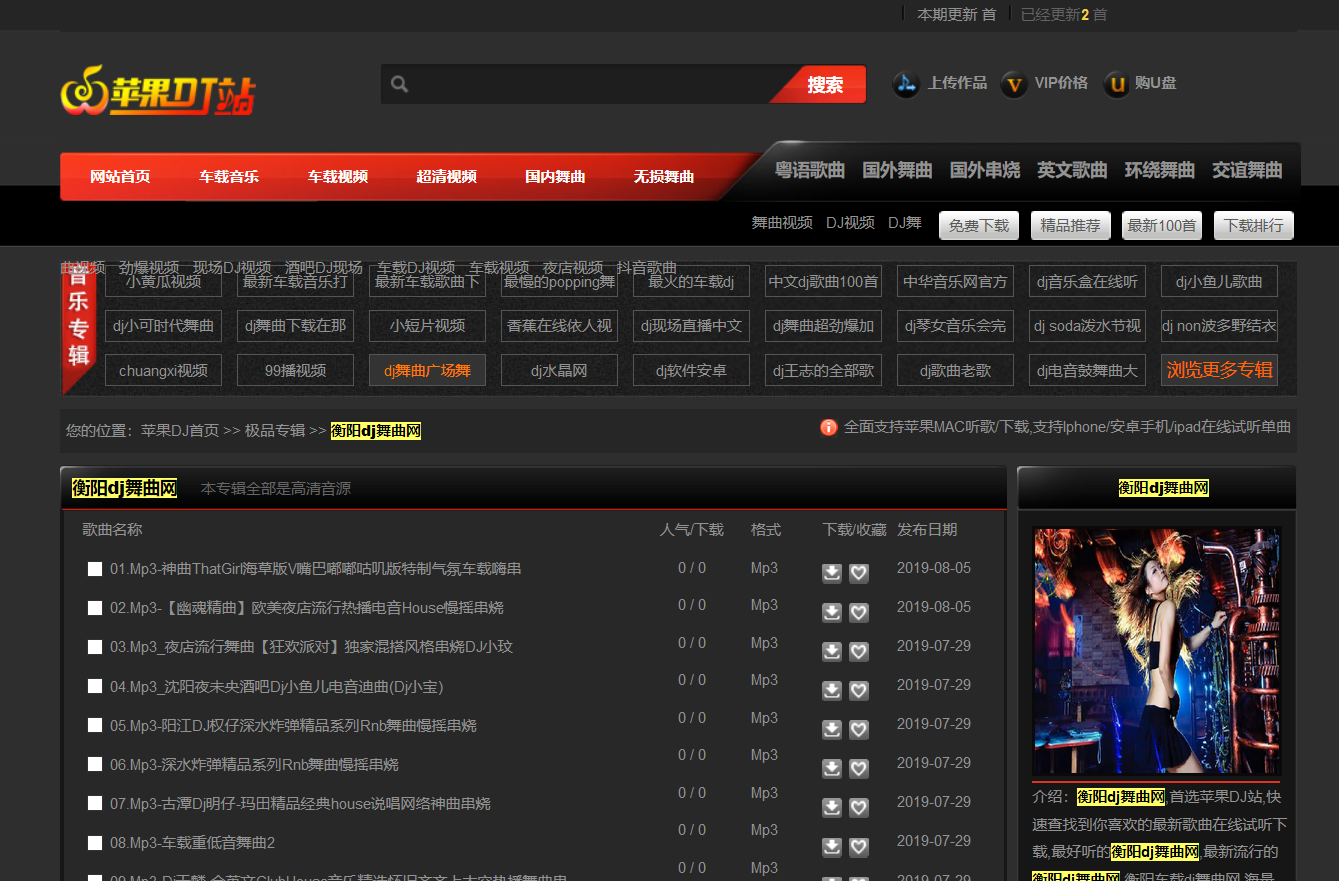Viewport: 1339px width, 881px height.
Task: Click the magnifier icon in search bar
Action: pos(400,84)
